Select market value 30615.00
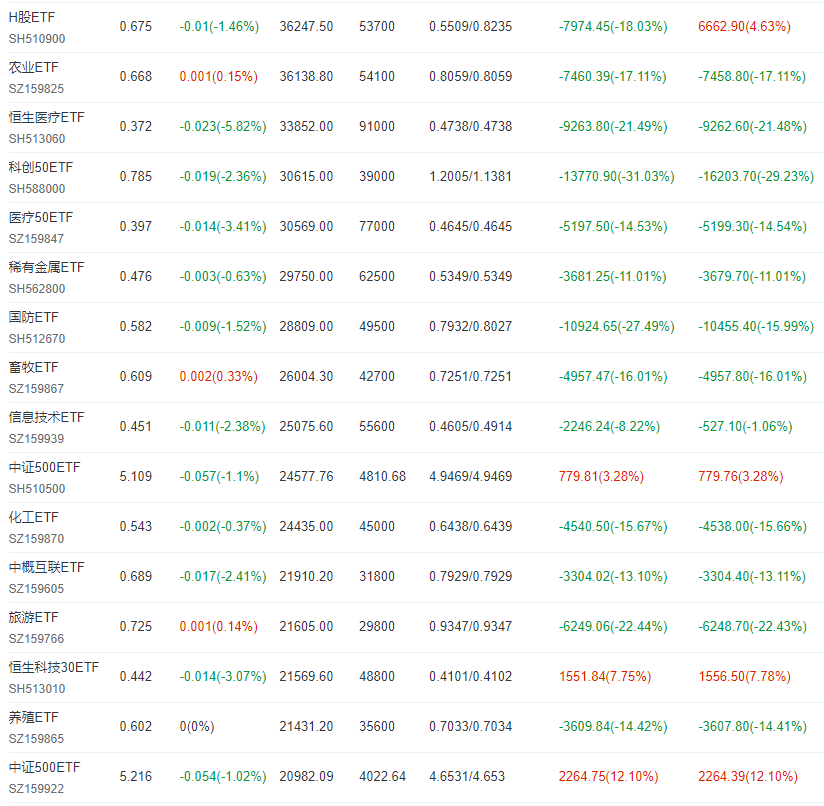The height and width of the screenshot is (806, 824). 306,176
